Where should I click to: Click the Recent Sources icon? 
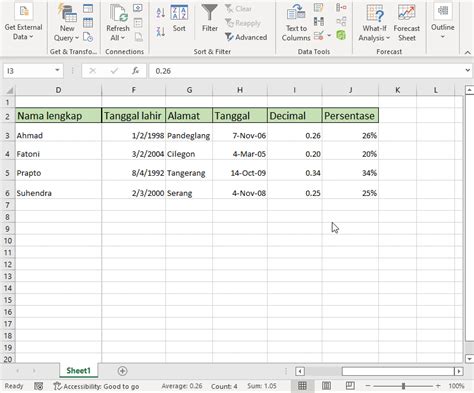[x=88, y=37]
